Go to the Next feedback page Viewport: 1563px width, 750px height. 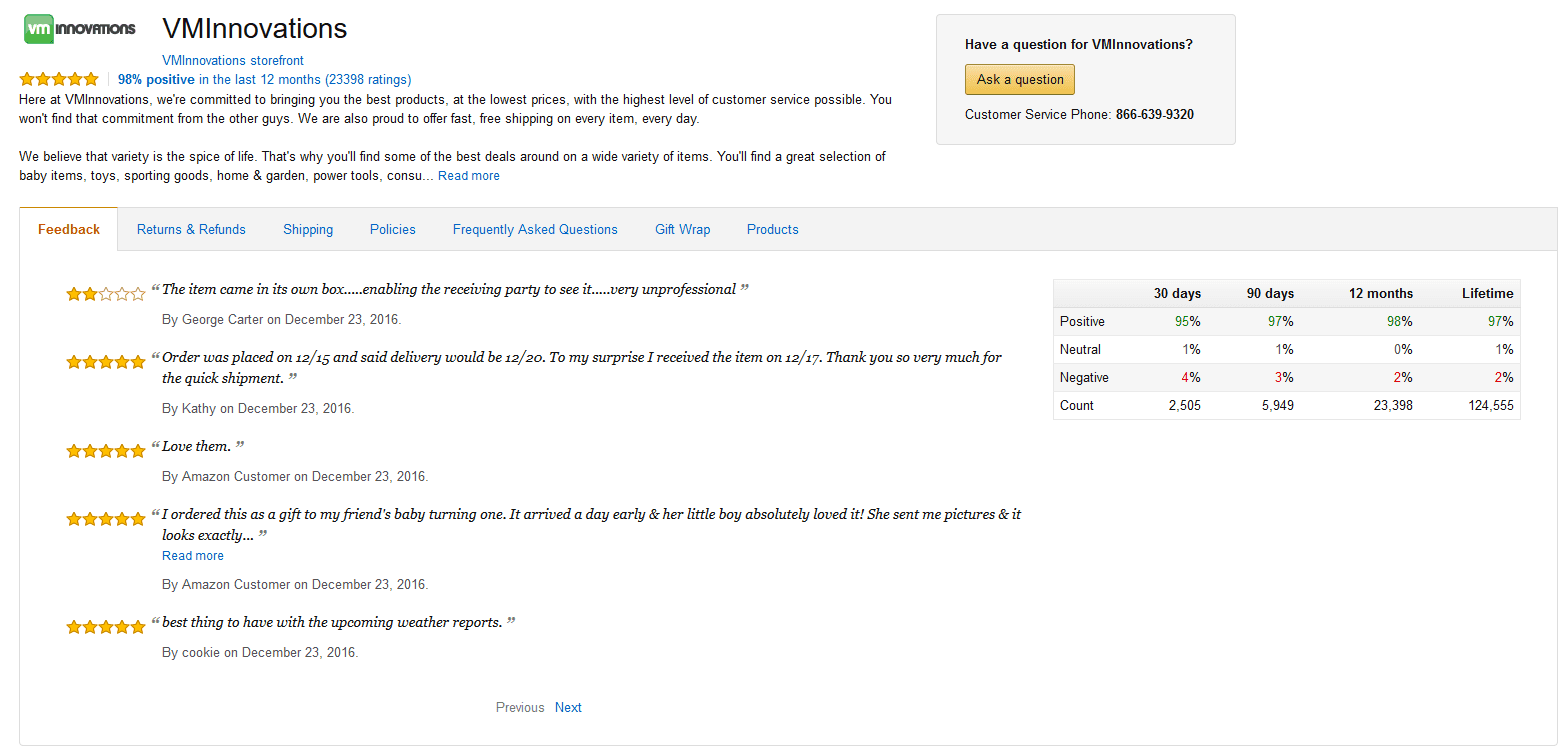click(568, 707)
